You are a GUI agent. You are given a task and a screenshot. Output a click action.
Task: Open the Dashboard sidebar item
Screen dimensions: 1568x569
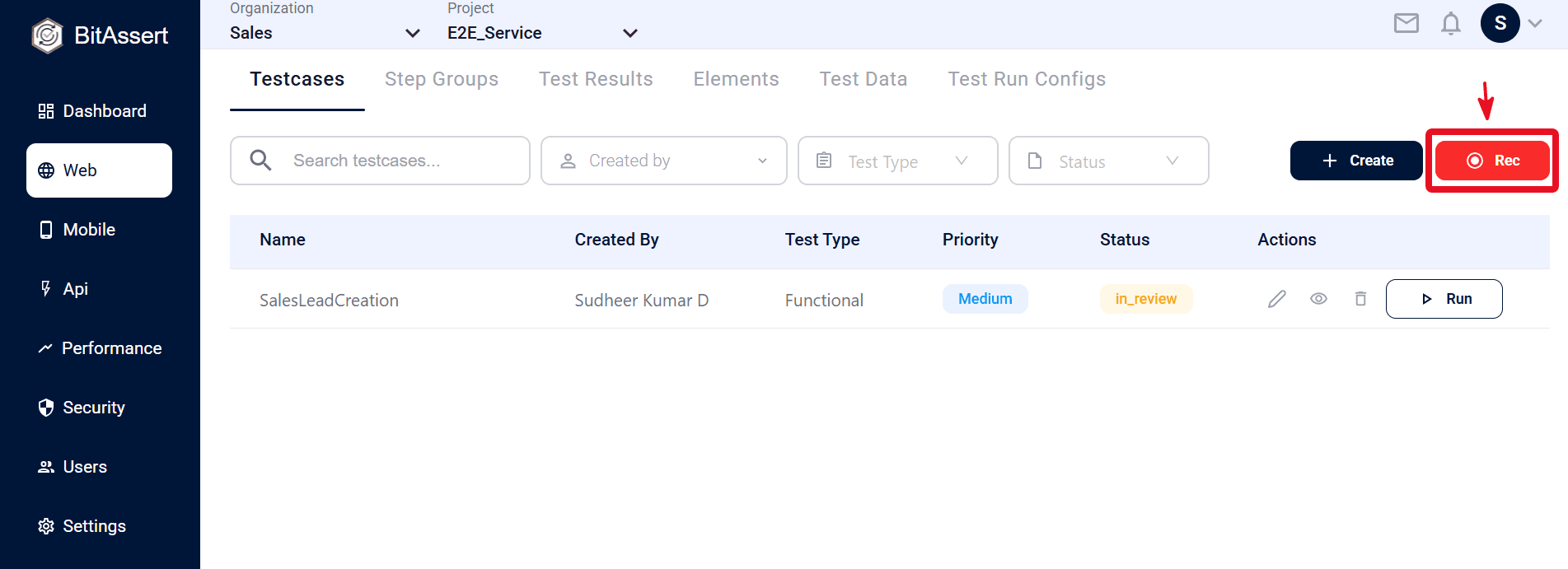pyautogui.click(x=99, y=111)
